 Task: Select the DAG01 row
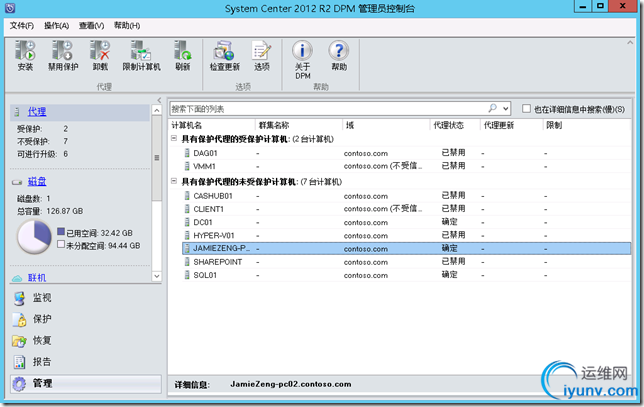click(407, 153)
